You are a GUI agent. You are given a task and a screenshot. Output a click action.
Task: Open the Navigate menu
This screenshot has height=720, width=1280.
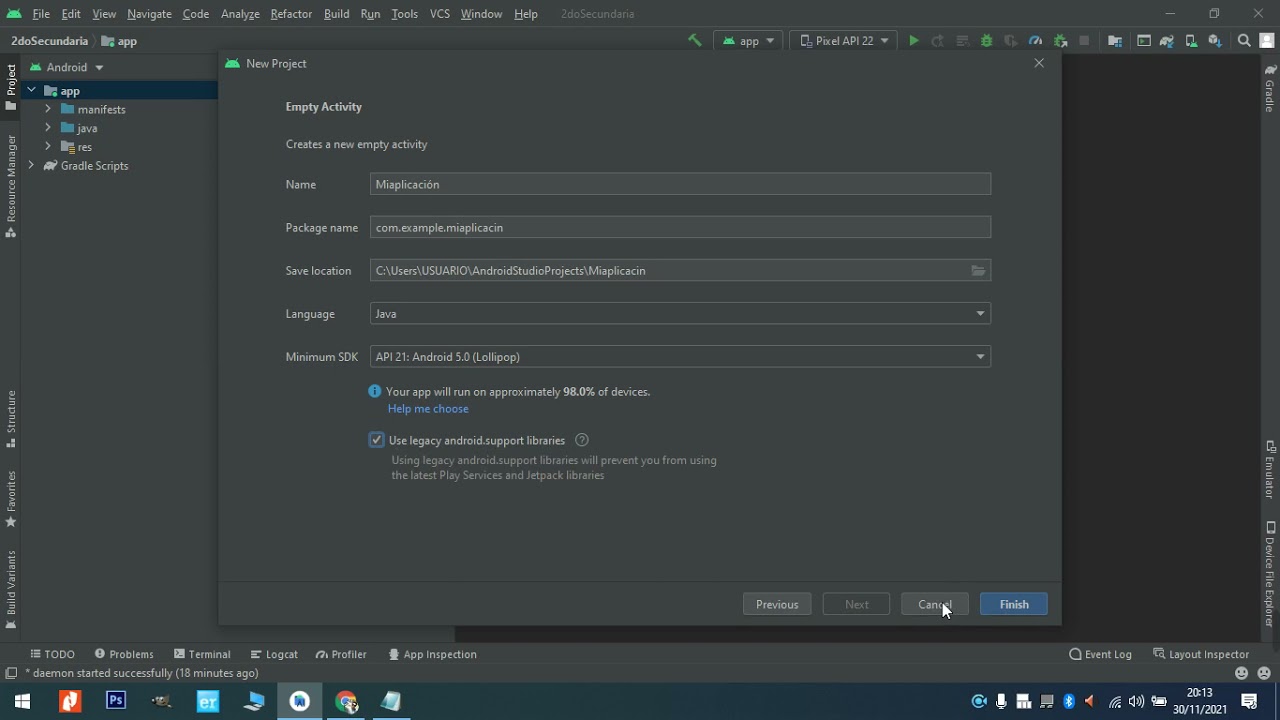tap(149, 14)
